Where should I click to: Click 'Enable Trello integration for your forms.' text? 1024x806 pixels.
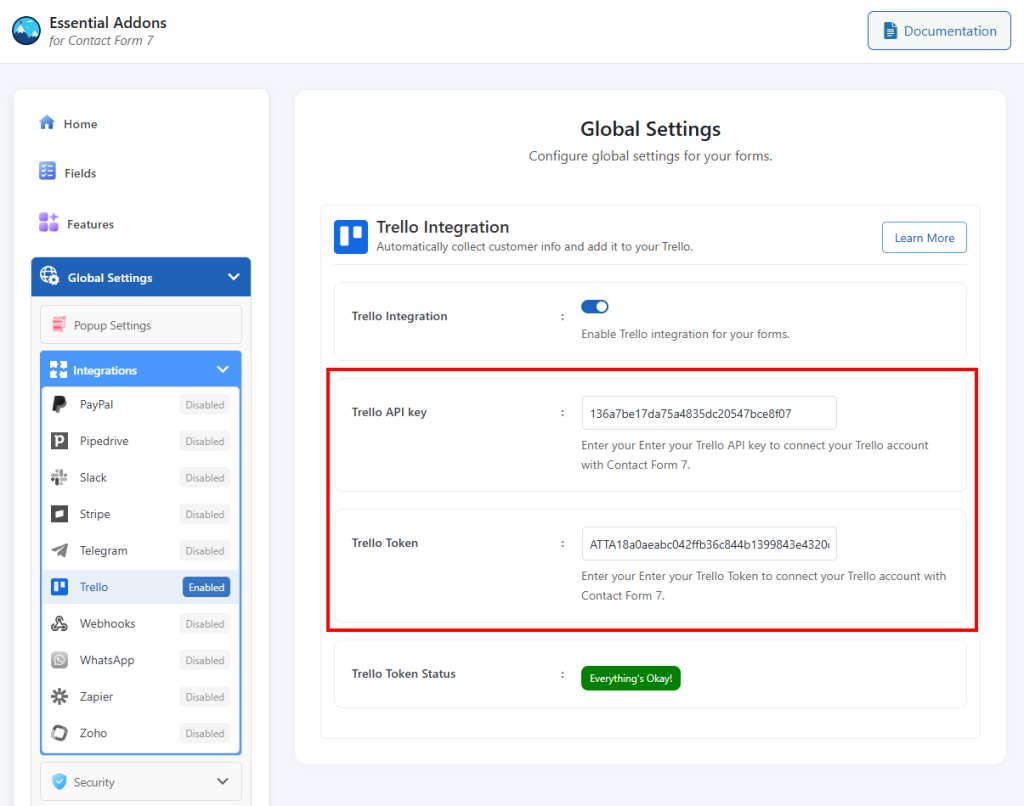click(685, 334)
